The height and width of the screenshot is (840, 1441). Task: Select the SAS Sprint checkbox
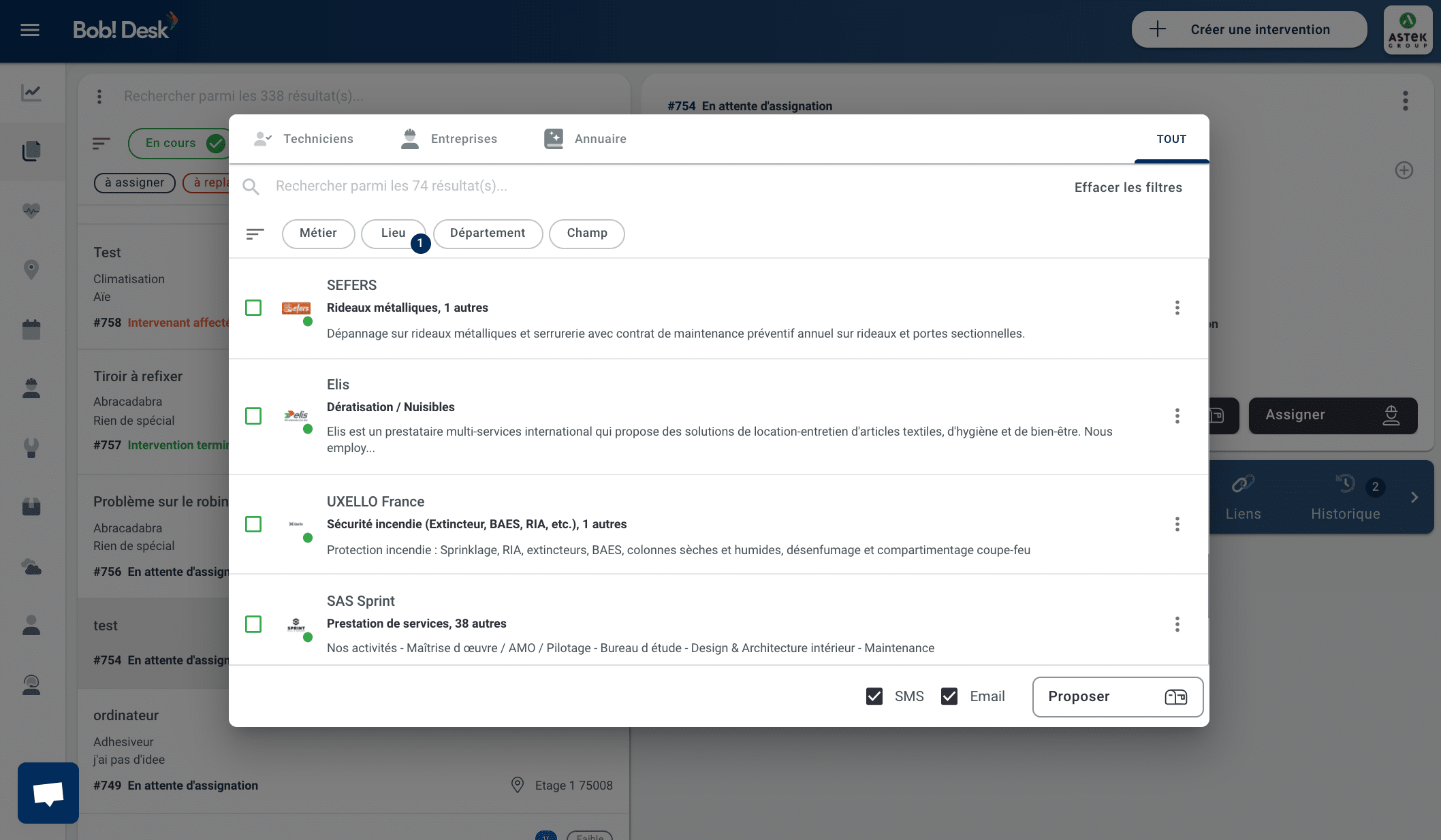point(253,624)
